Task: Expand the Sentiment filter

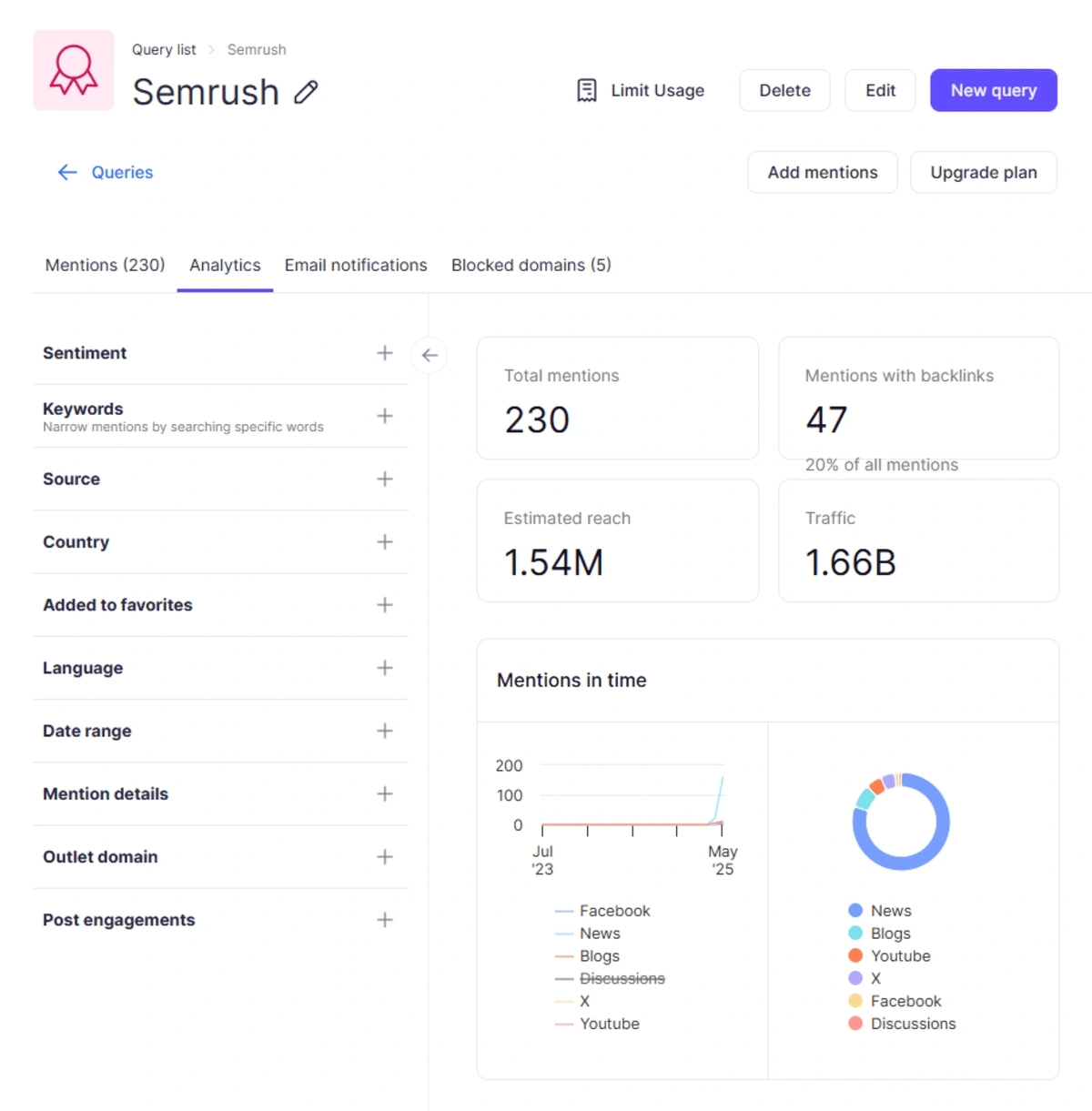Action: click(384, 353)
